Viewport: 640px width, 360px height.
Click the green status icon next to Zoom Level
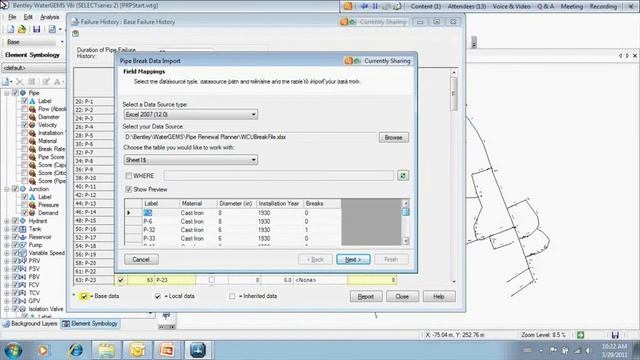(580, 335)
